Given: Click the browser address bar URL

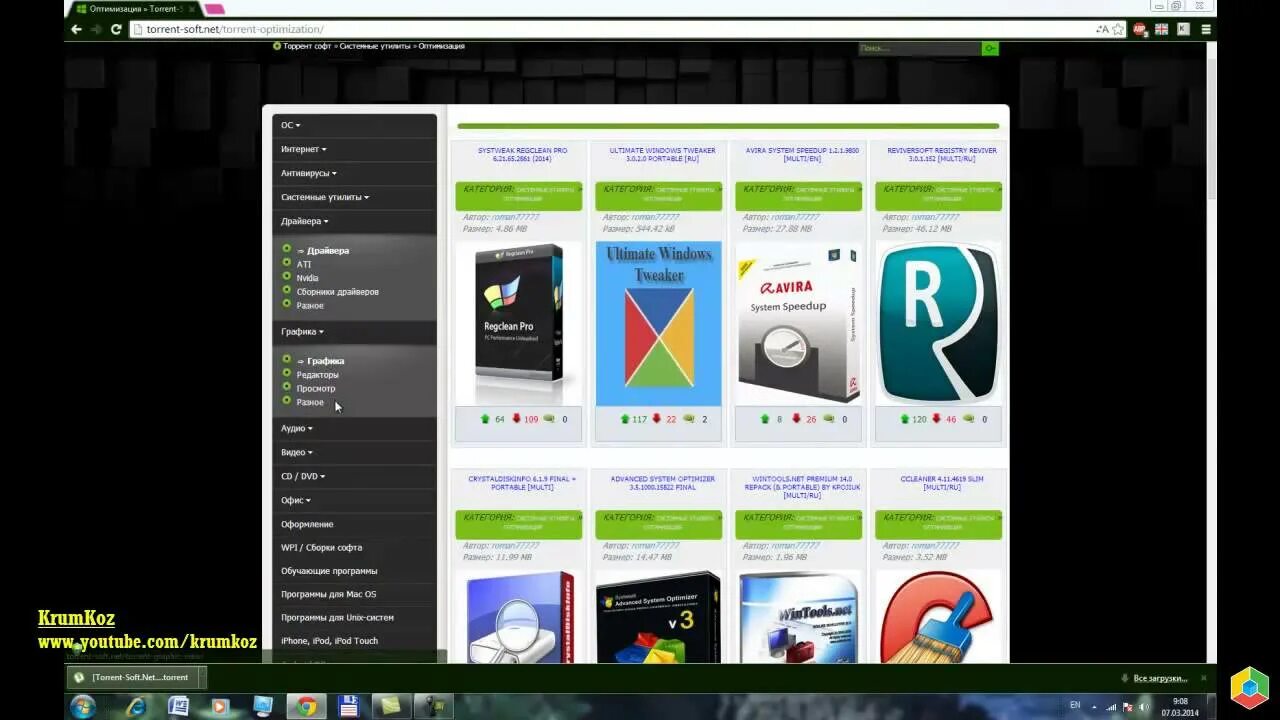Looking at the screenshot, I should tap(235, 29).
